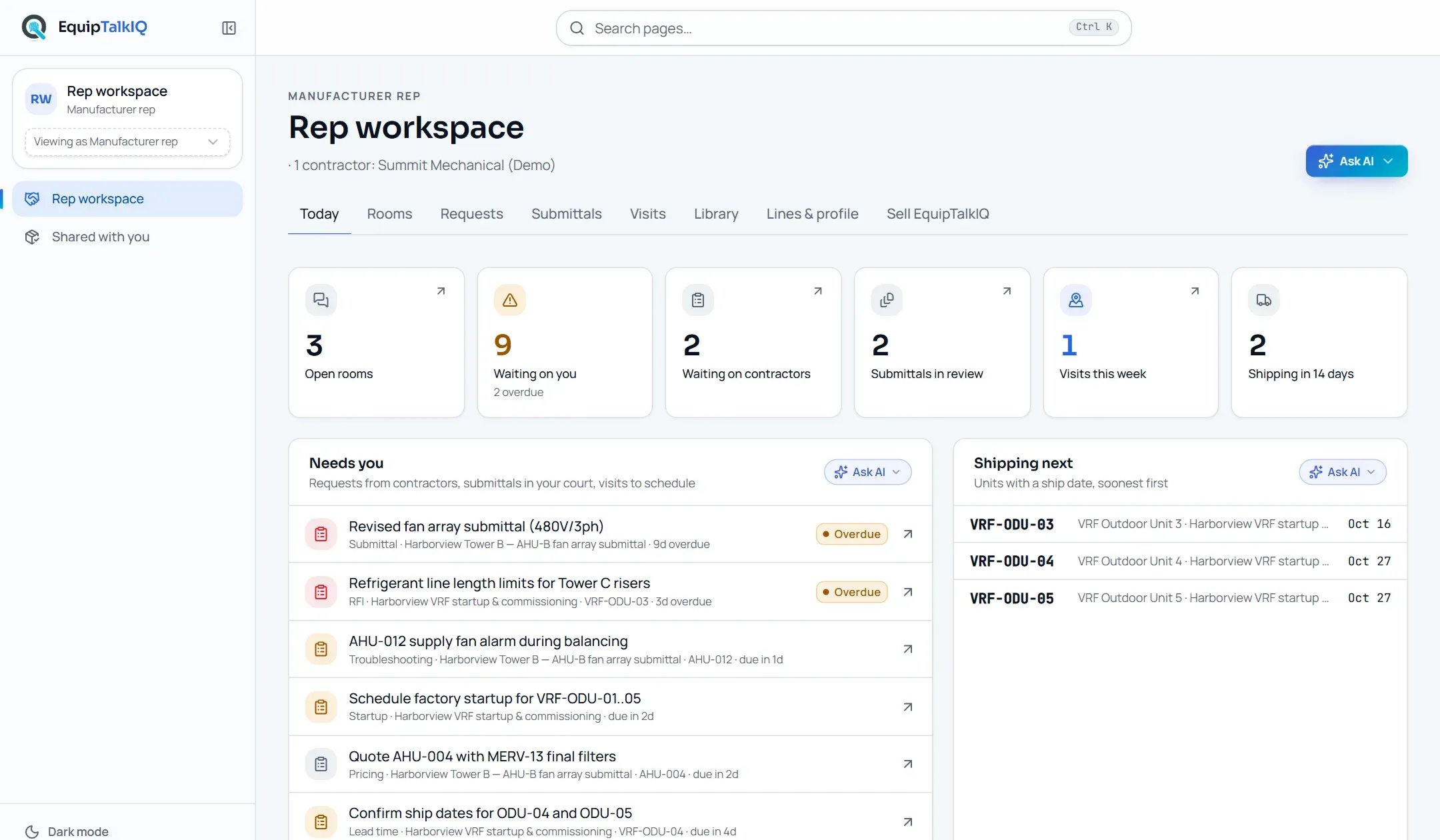Click warning triangle icon on Waiting on you card
Screen dimensions: 1440x840
click(x=510, y=300)
